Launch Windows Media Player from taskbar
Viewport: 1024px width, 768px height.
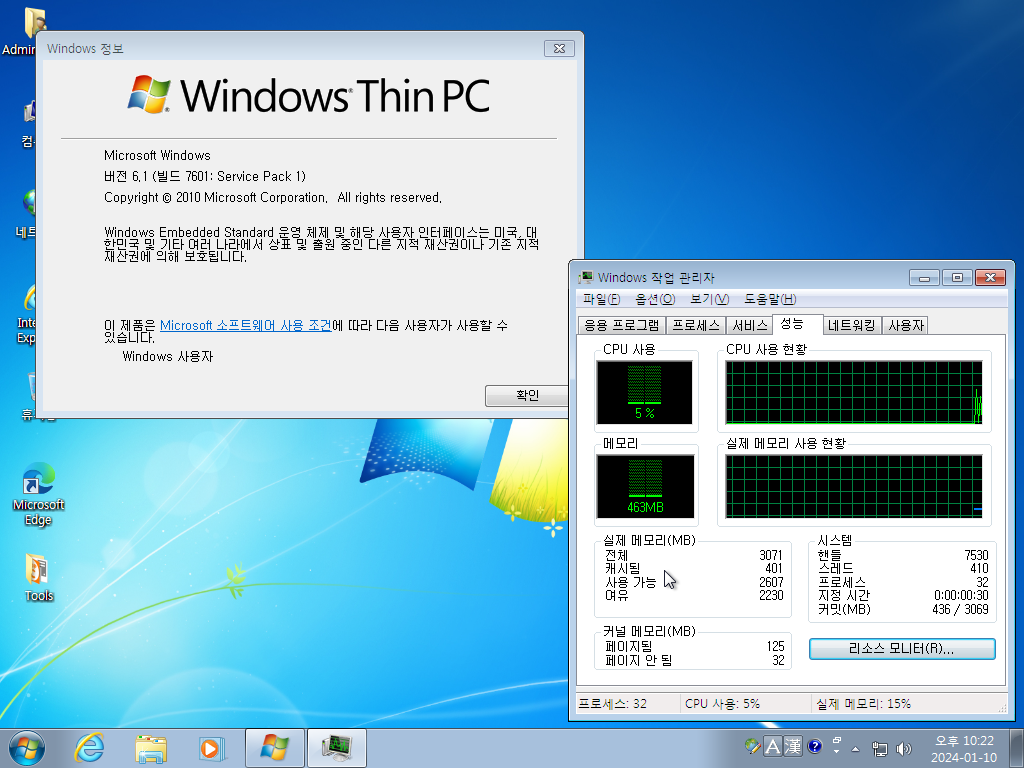tap(212, 748)
